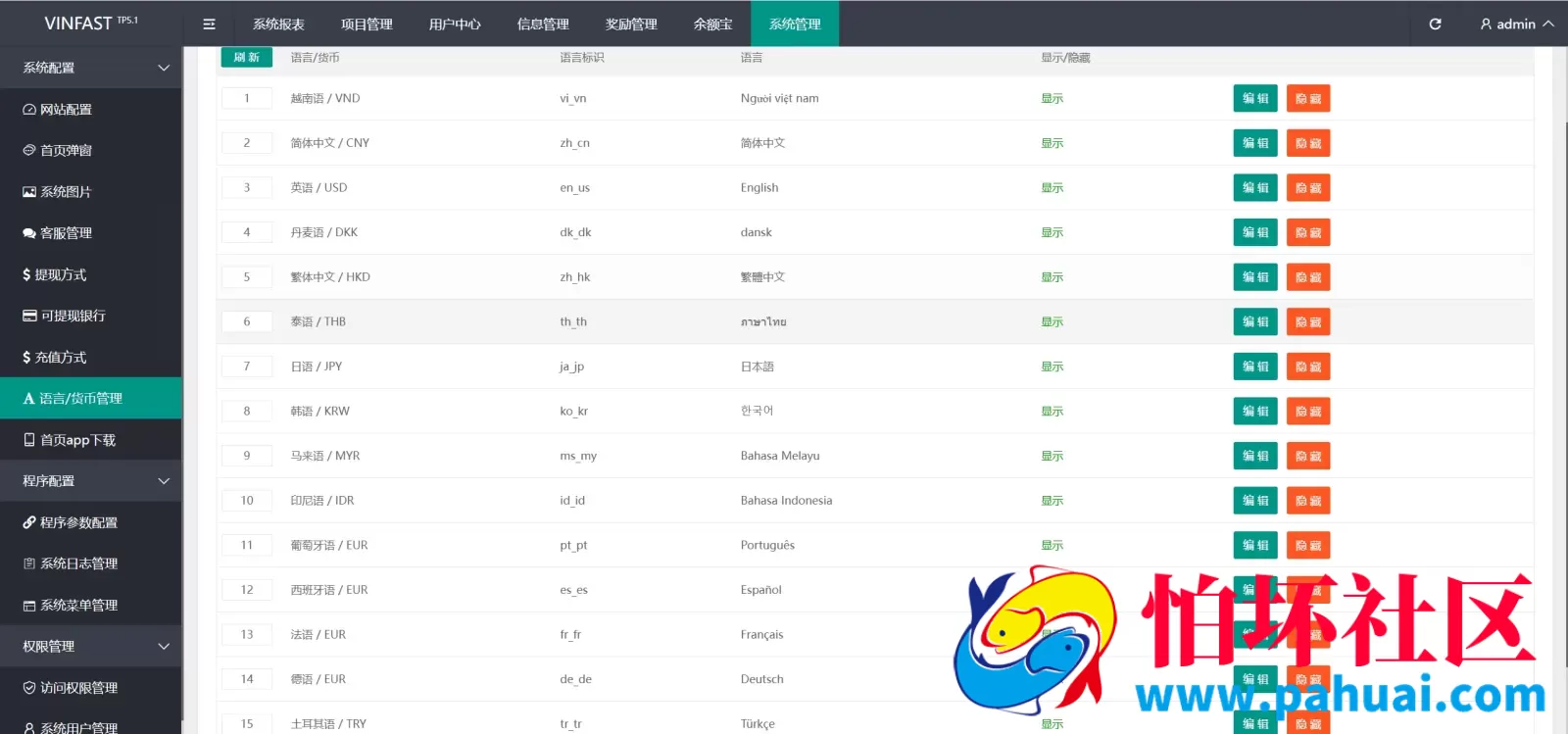Screen dimensions: 1568x734
Task: Hide the 英语 / USD language
Action: [1308, 187]
